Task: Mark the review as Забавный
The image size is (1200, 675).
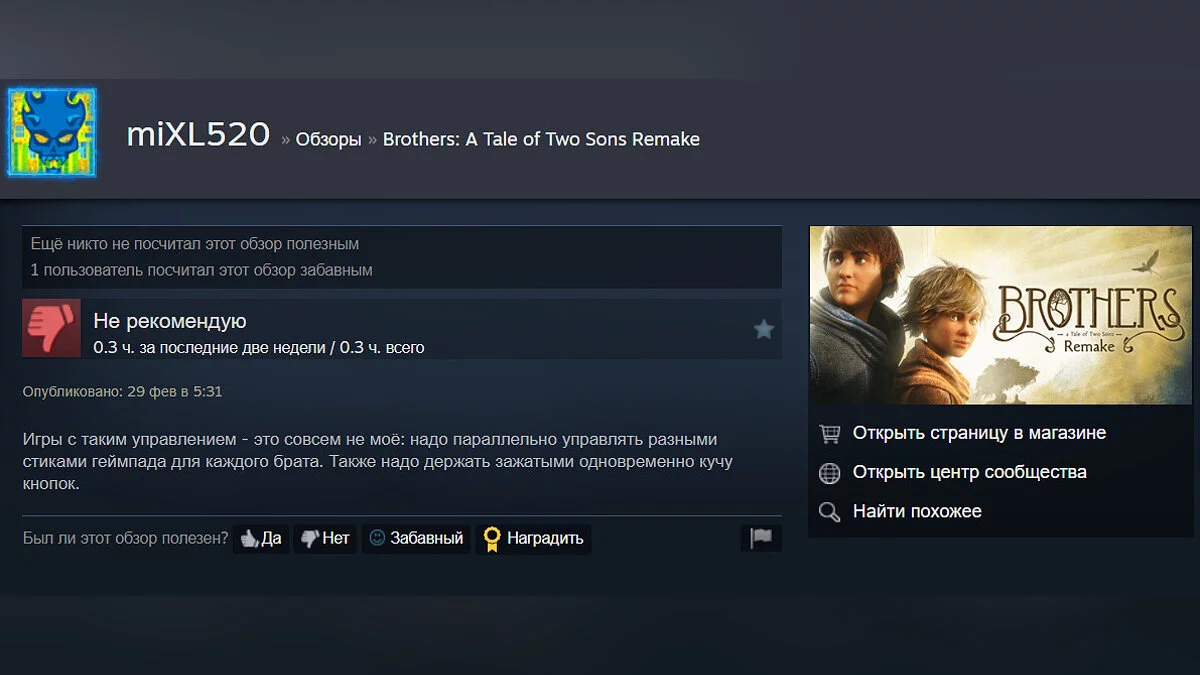Action: pos(416,538)
